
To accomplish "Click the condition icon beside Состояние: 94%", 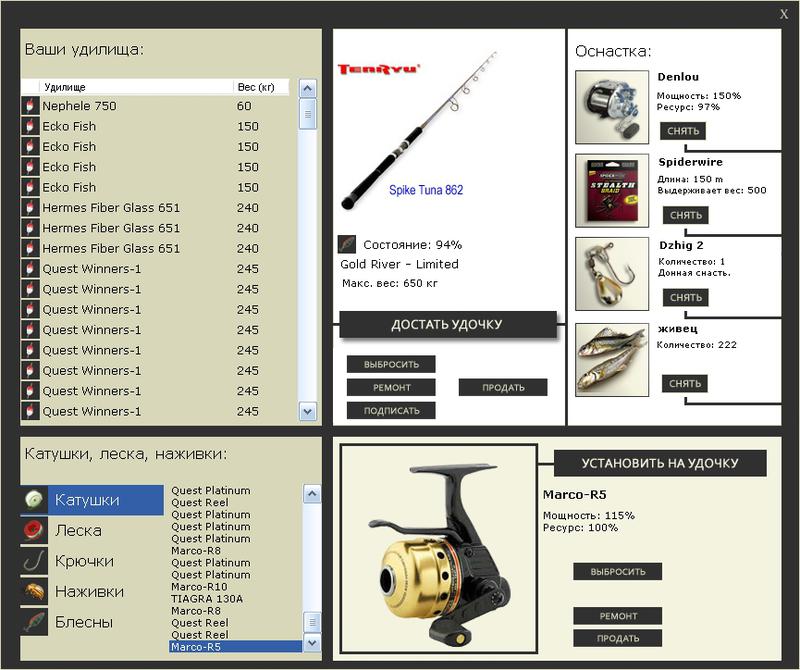I will [347, 244].
